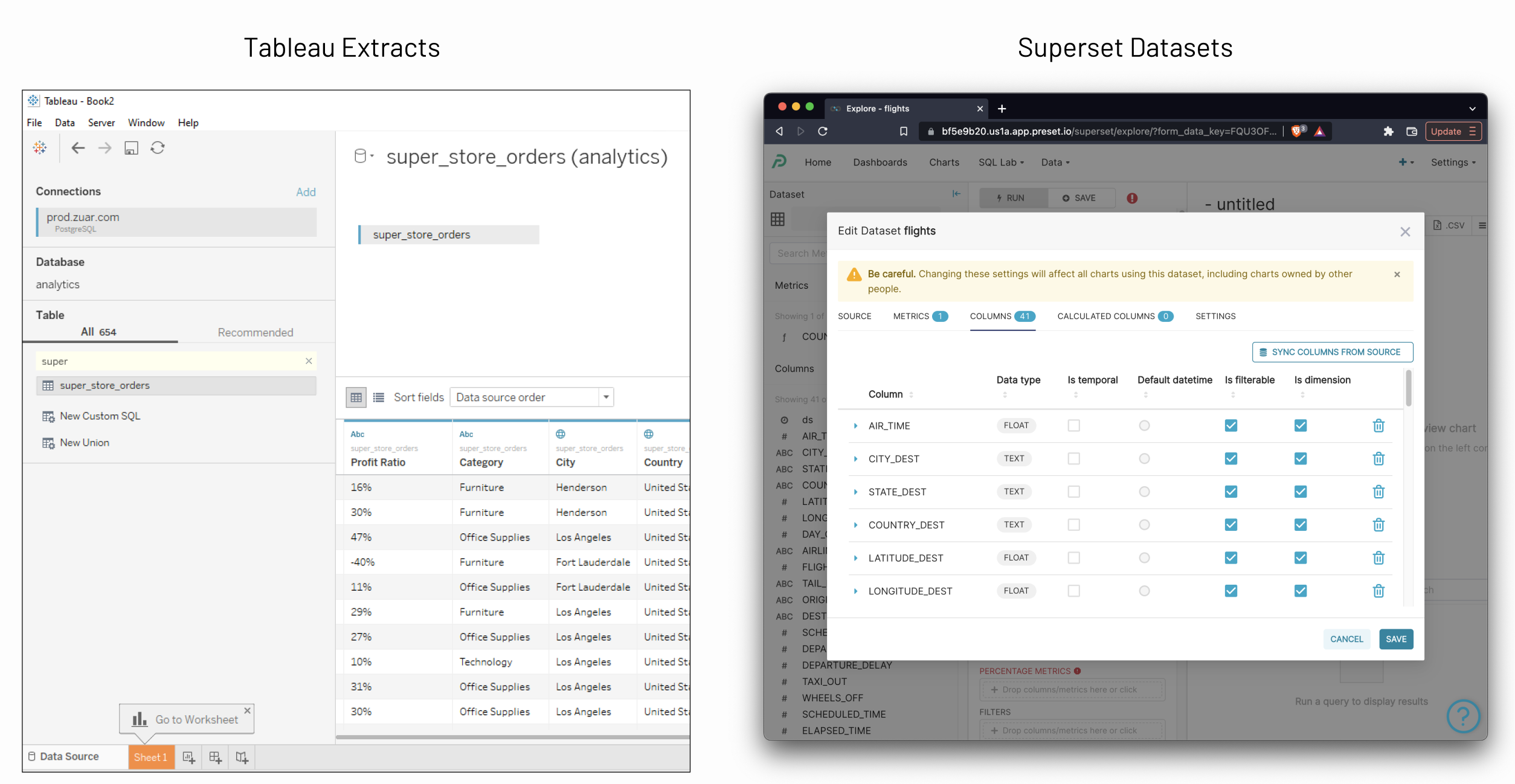Clear the 'super' search with the X icon

(x=309, y=361)
